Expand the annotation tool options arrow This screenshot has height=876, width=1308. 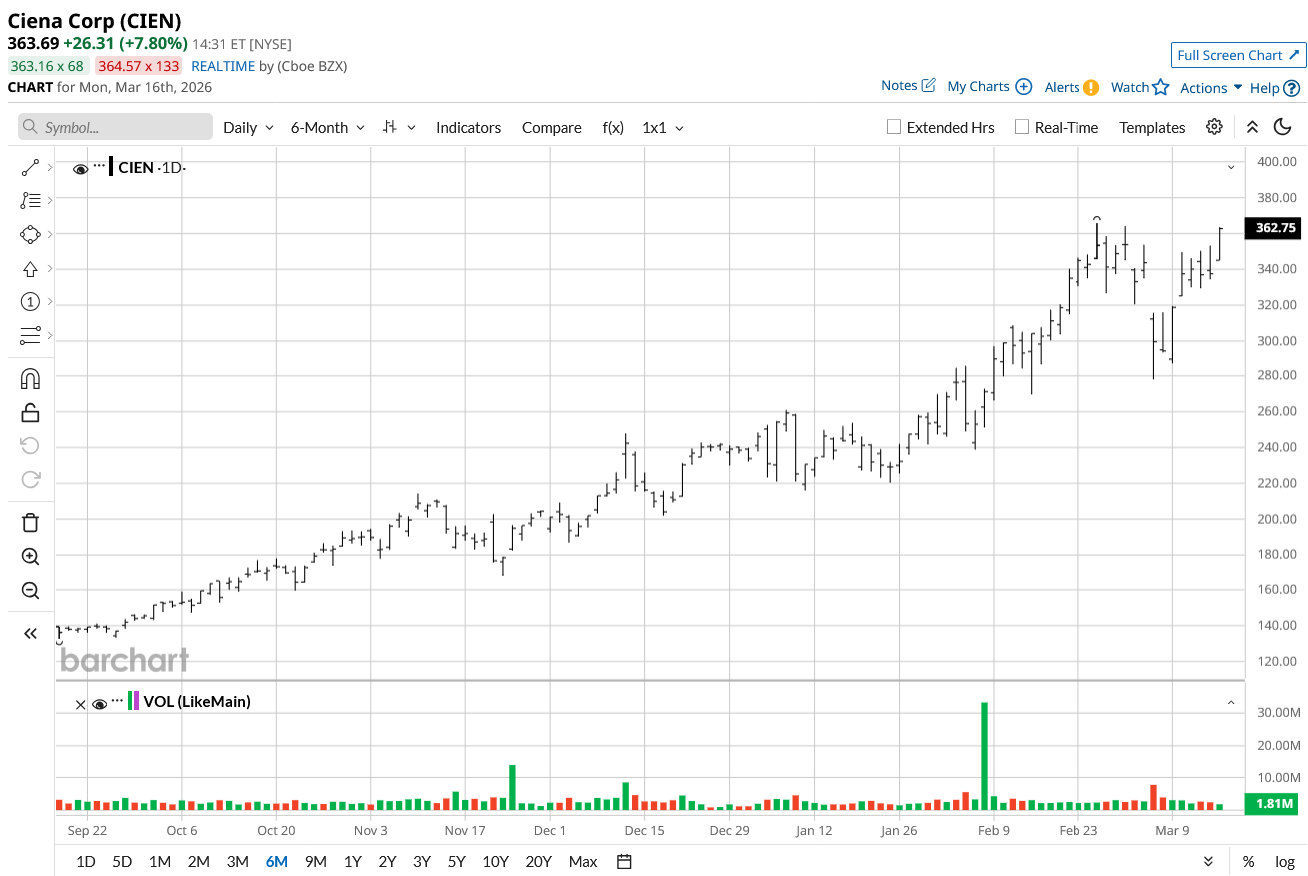50,302
